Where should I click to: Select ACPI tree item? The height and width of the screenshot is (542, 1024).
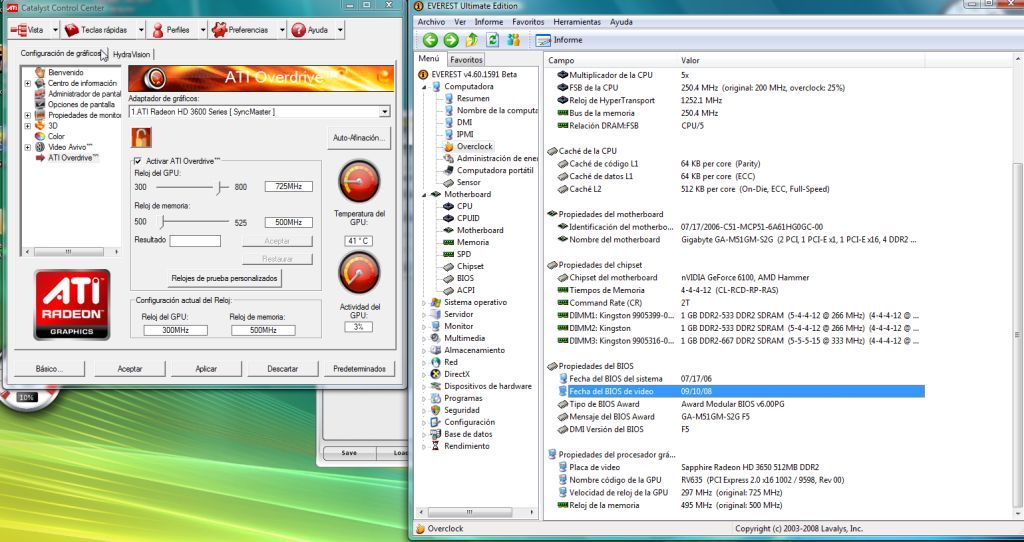click(466, 290)
